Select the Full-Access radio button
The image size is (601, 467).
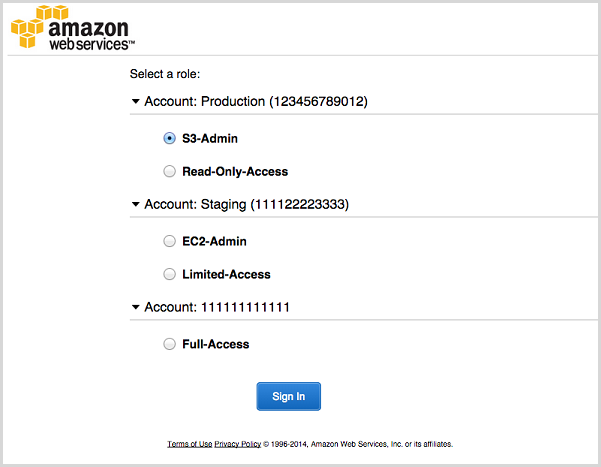(x=169, y=344)
